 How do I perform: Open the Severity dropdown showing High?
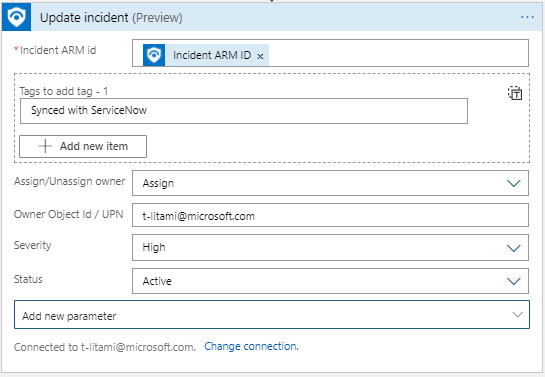coord(330,247)
